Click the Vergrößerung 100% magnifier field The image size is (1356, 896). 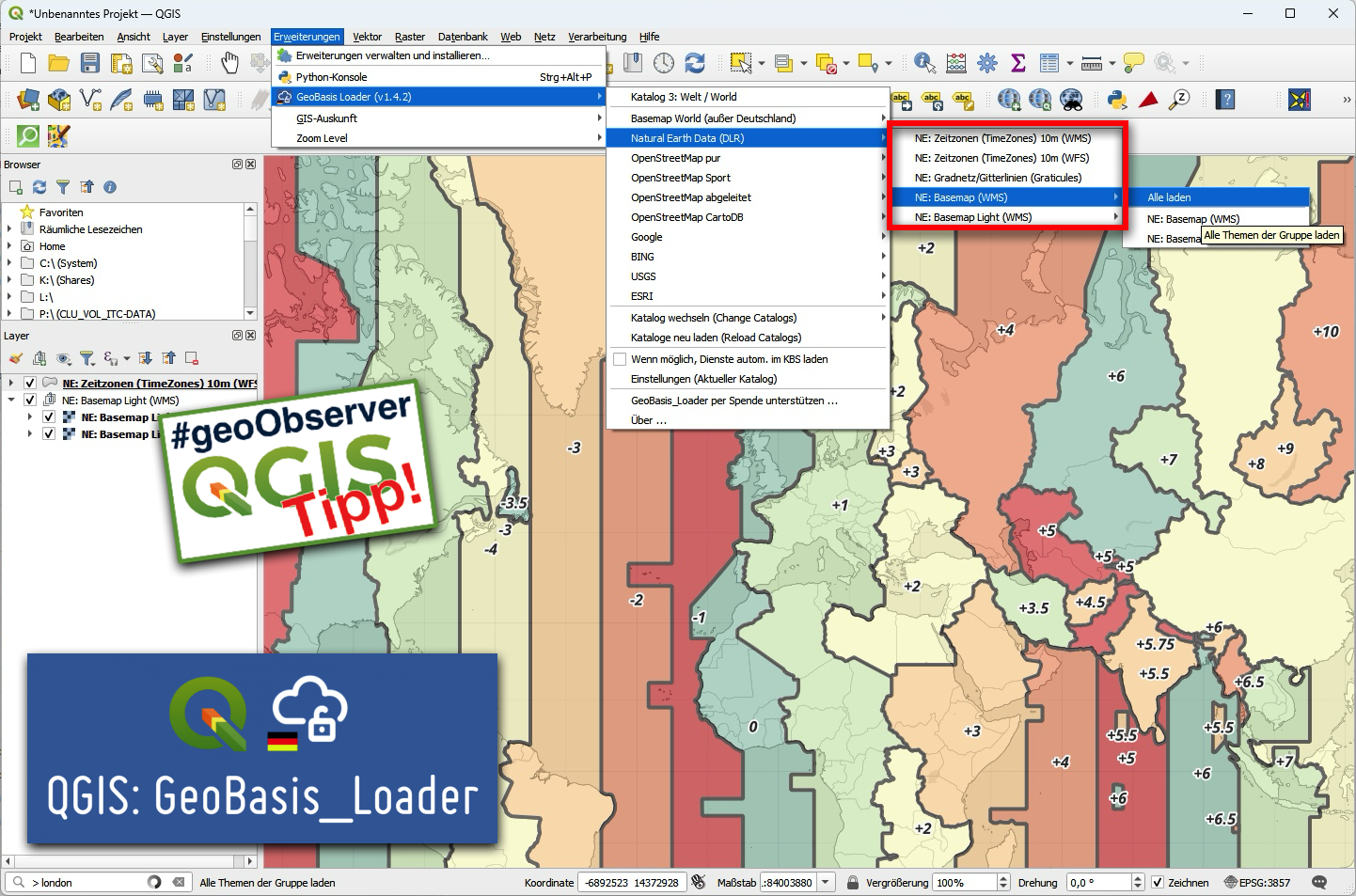(x=964, y=883)
